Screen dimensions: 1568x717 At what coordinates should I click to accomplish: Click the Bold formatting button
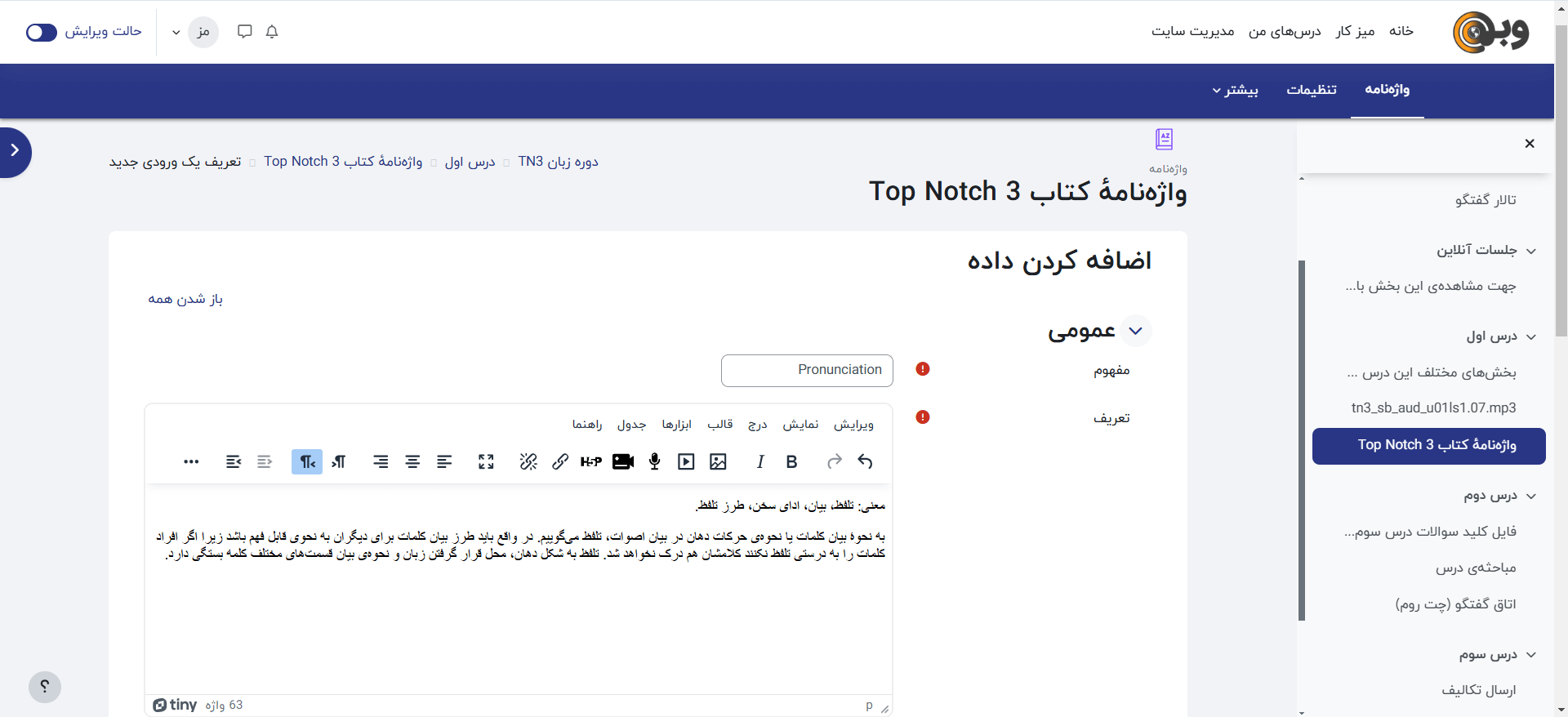[x=791, y=462]
